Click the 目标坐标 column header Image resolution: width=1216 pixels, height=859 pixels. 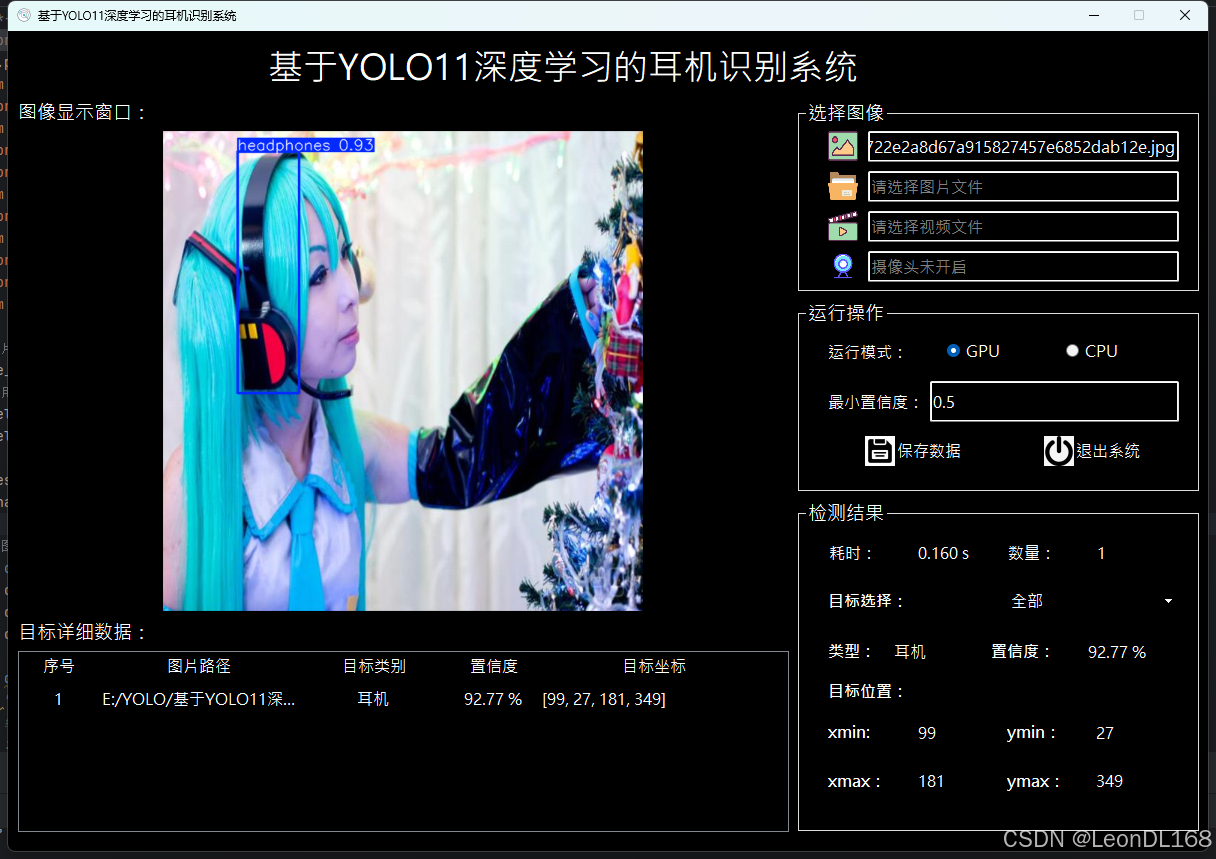click(654, 666)
